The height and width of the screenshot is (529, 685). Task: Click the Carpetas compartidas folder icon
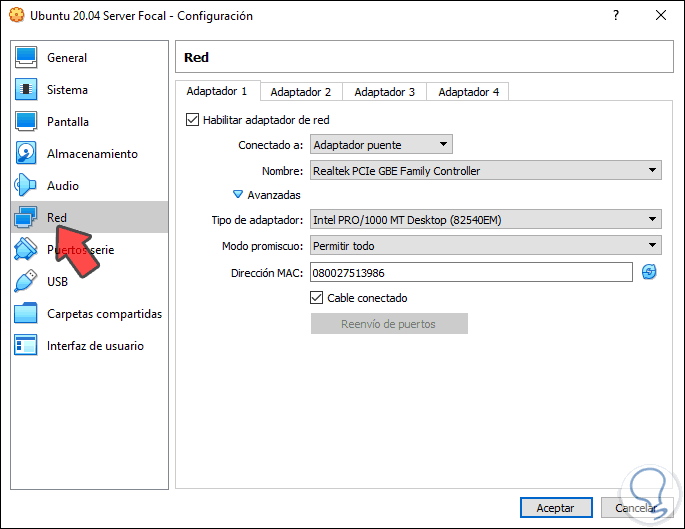26,314
